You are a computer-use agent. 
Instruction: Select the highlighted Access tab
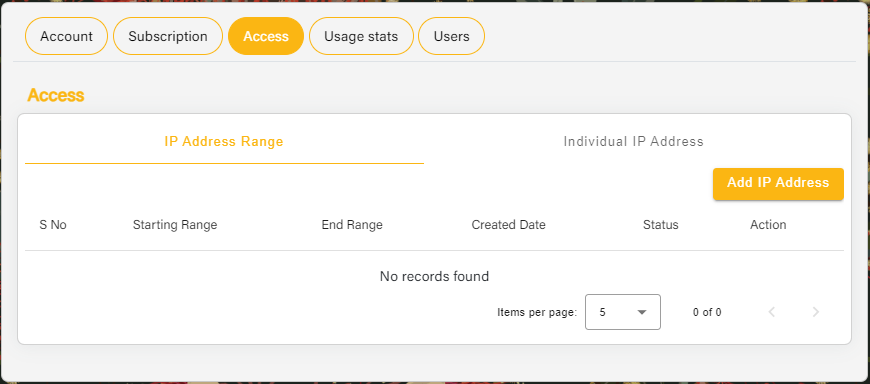click(x=266, y=36)
